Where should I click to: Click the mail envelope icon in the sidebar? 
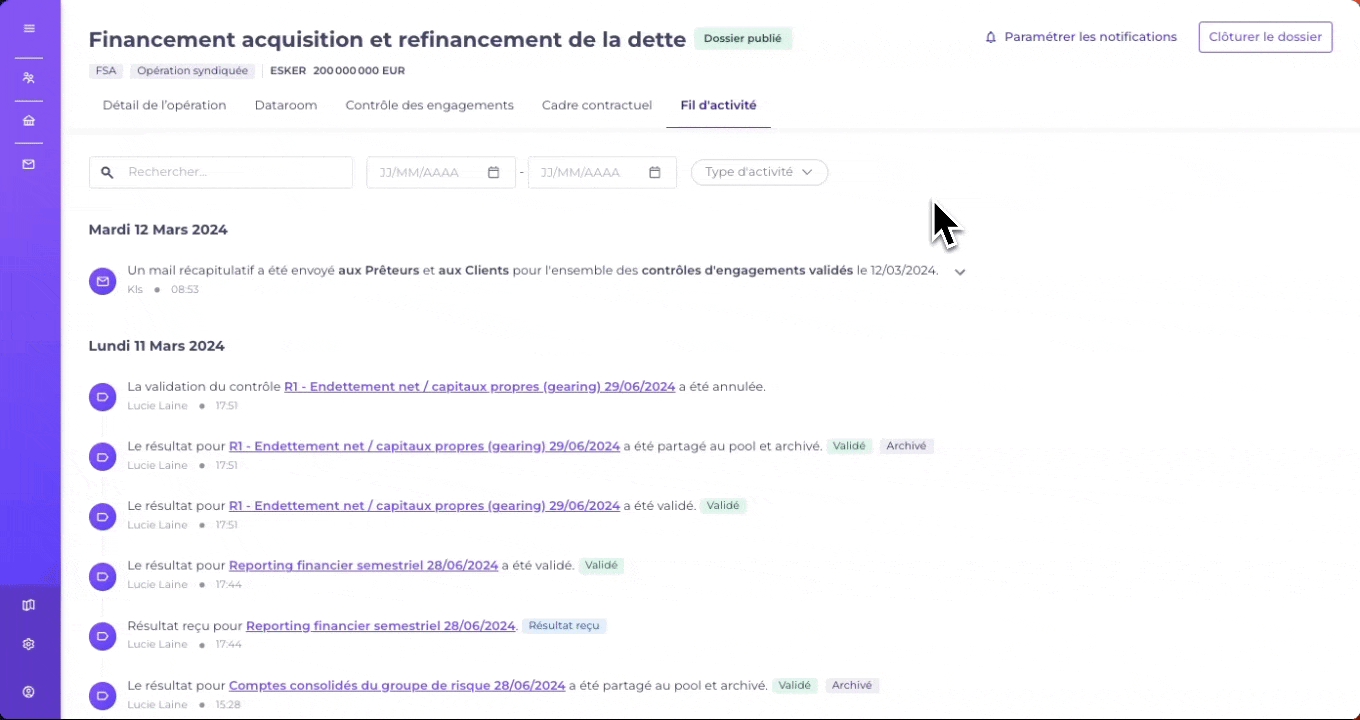pos(29,164)
